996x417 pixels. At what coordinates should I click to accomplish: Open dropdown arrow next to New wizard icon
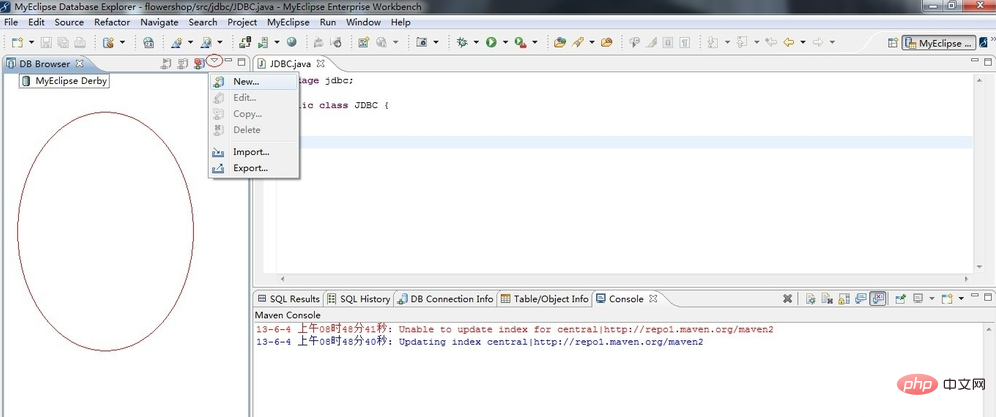(31, 43)
